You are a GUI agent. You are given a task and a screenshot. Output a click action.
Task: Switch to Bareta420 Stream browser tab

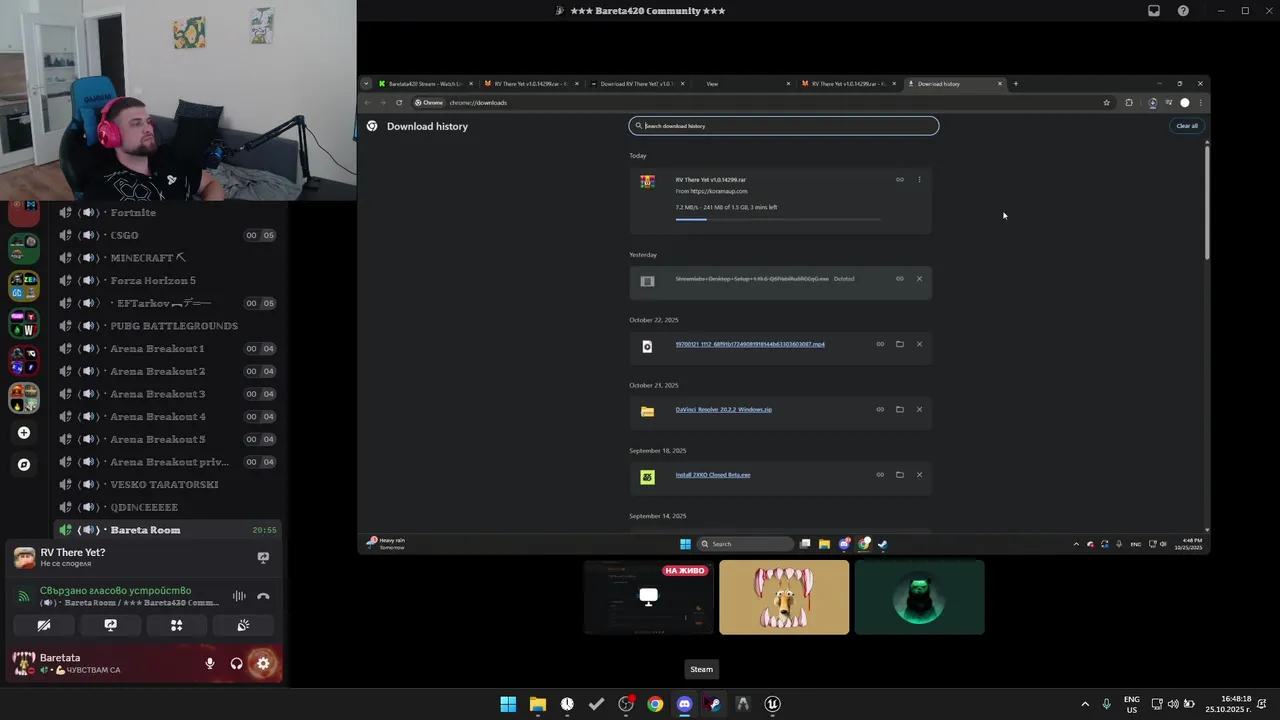[424, 84]
